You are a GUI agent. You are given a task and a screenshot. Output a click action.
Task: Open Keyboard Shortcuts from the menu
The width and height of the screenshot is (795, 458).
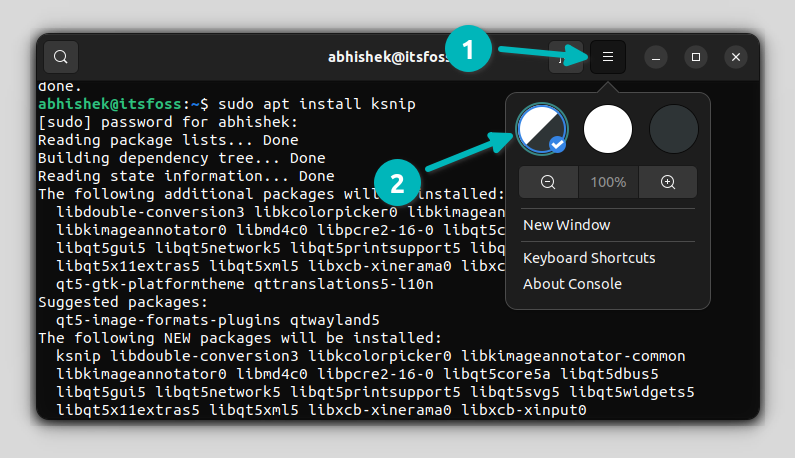click(589, 258)
